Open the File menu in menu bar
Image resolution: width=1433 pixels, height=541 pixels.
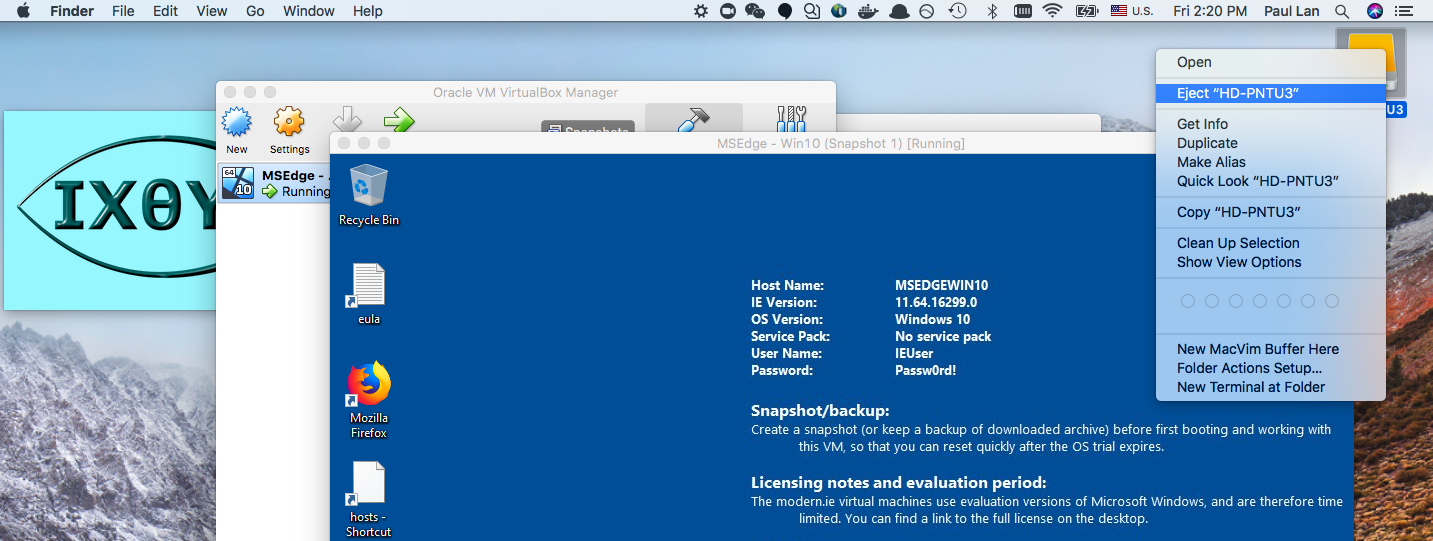point(123,11)
